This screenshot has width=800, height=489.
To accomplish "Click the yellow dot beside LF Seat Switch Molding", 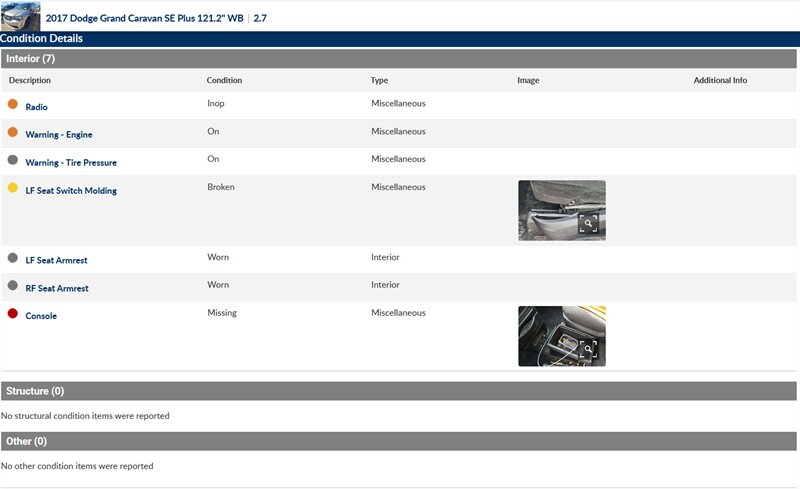I will click(13, 188).
